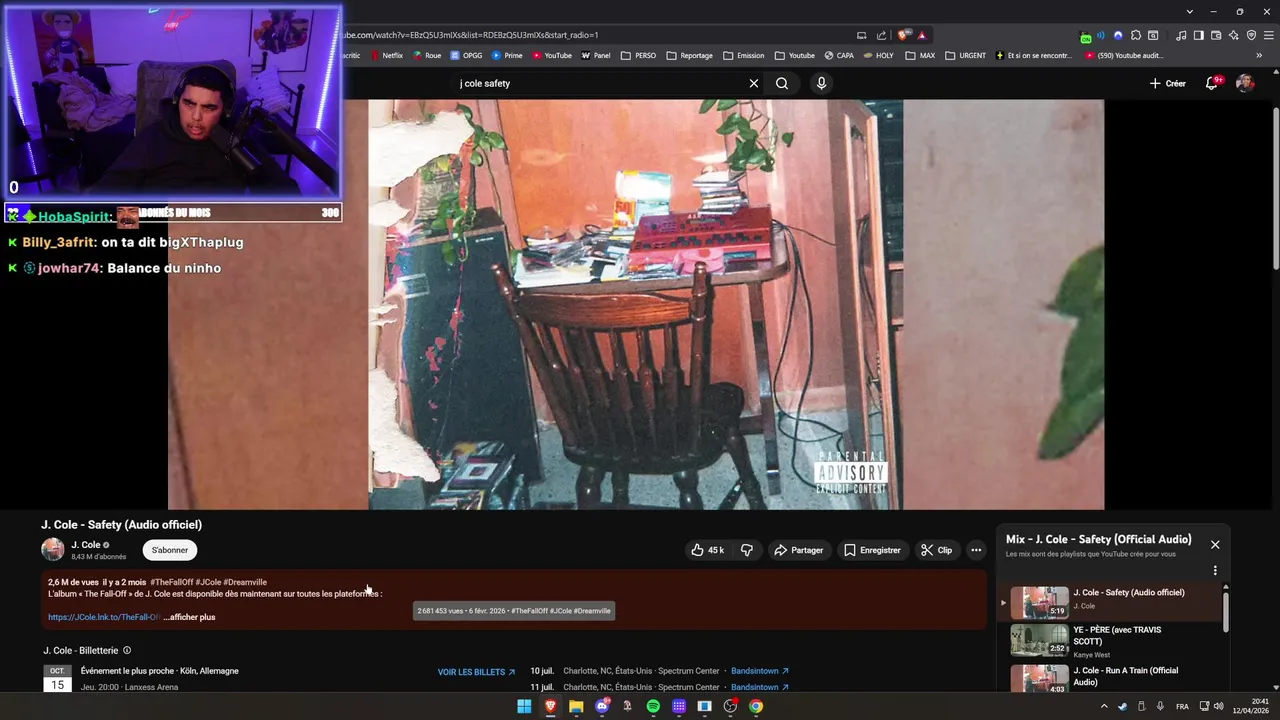Open the browser hamburger menu
Viewport: 1280px width, 720px height.
pyautogui.click(x=1268, y=35)
